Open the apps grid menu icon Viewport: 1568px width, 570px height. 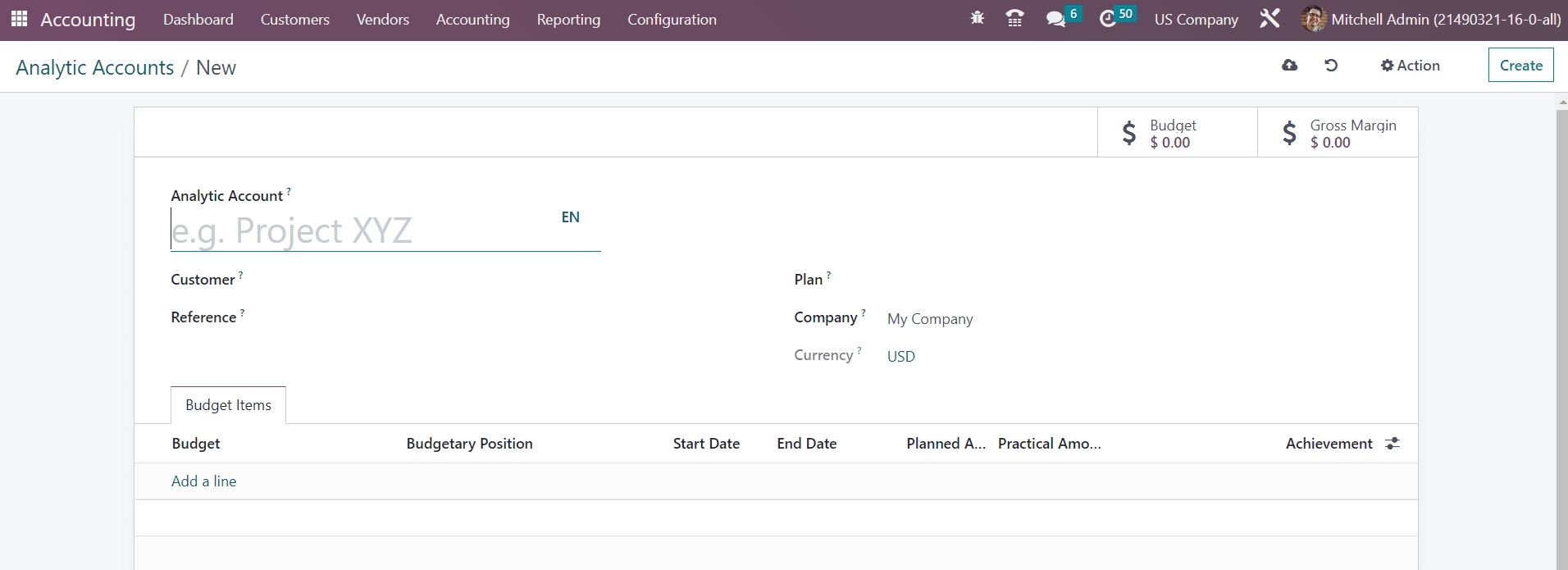(19, 19)
